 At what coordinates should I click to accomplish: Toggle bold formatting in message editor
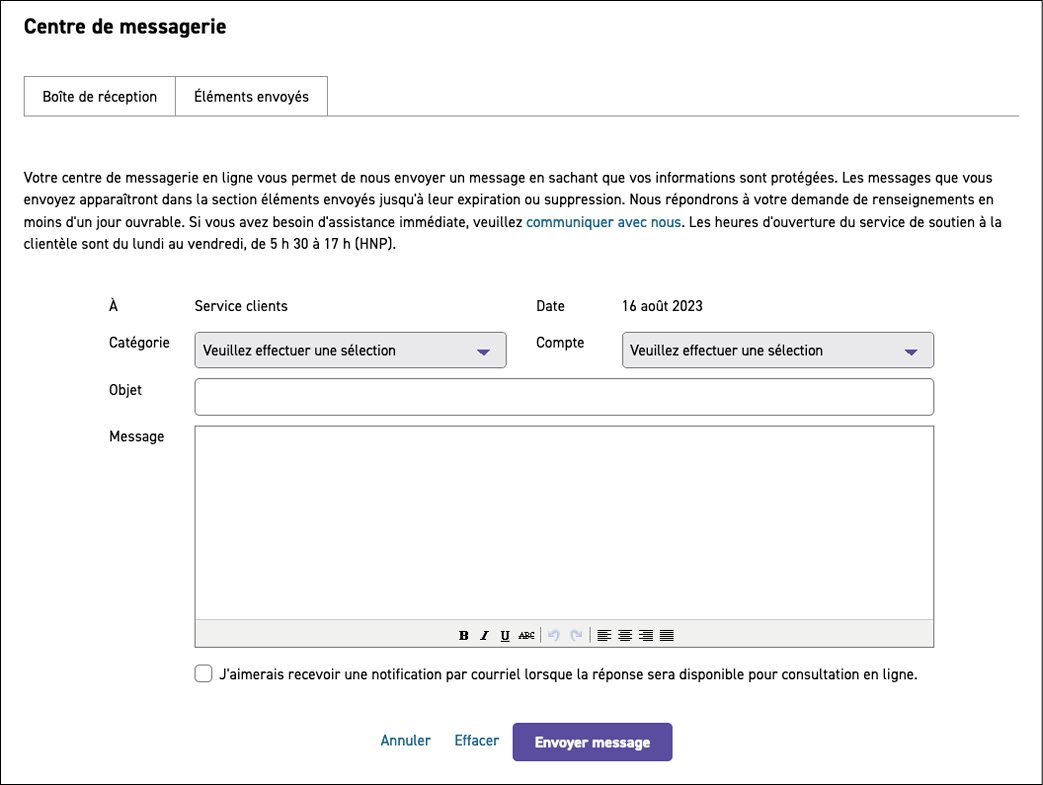coord(464,635)
